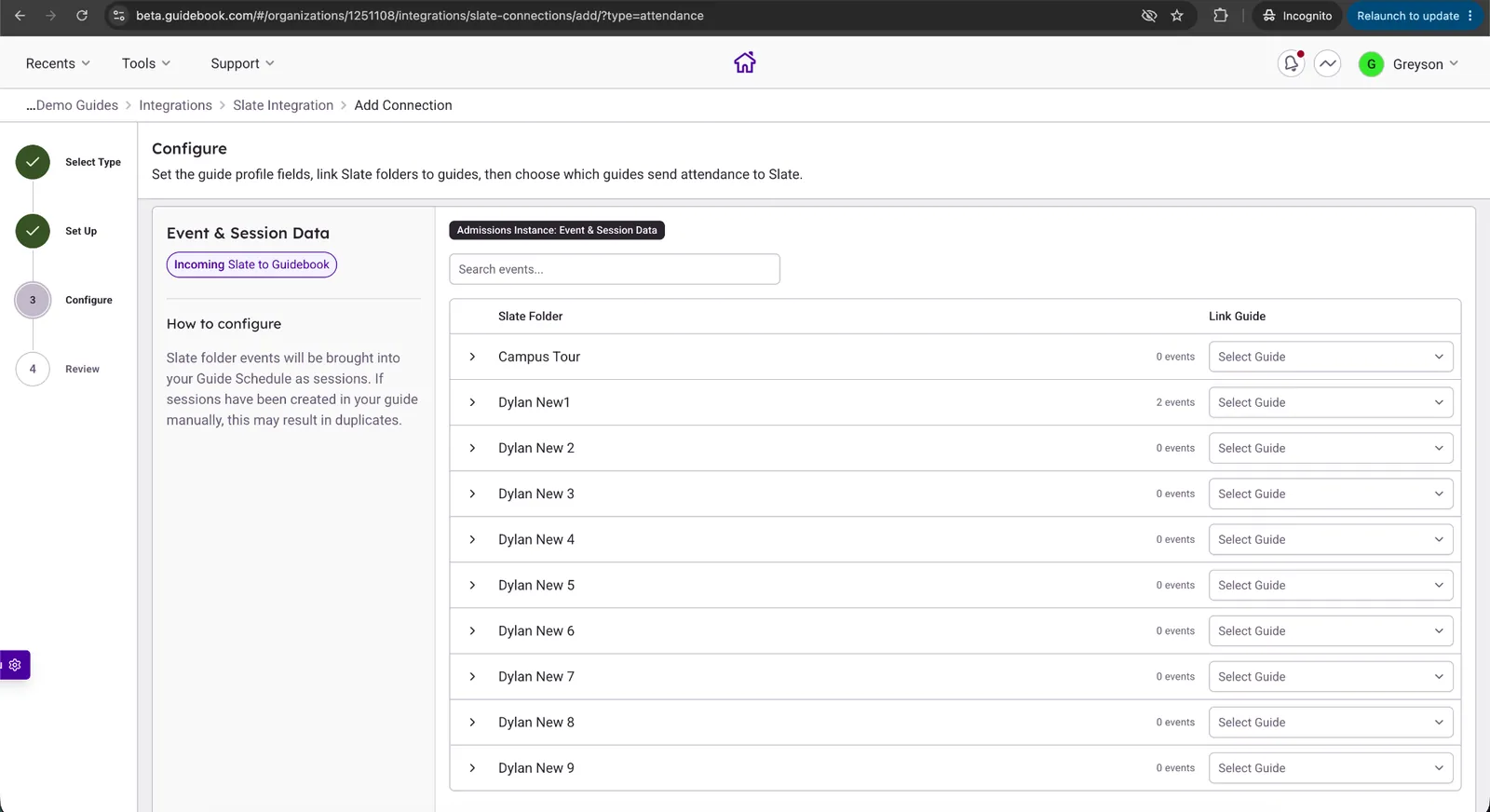Expand the Dylan New 5 folder
Screen dimensions: 1490x812
click(x=472, y=585)
